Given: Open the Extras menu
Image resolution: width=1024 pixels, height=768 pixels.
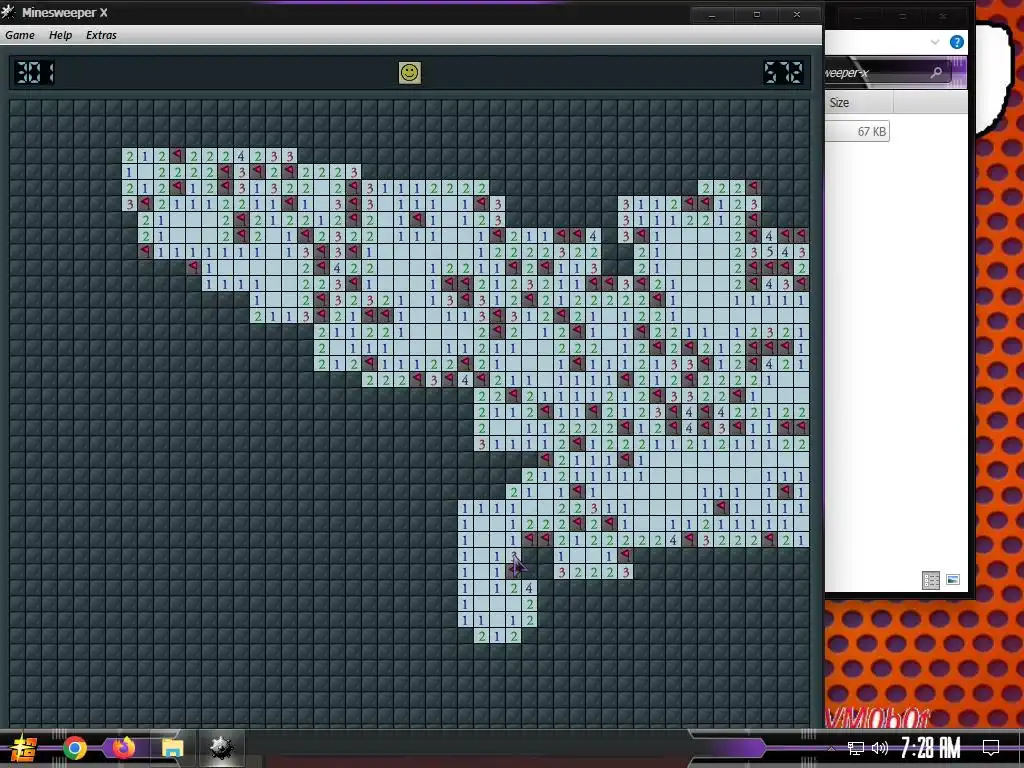Looking at the screenshot, I should [101, 35].
